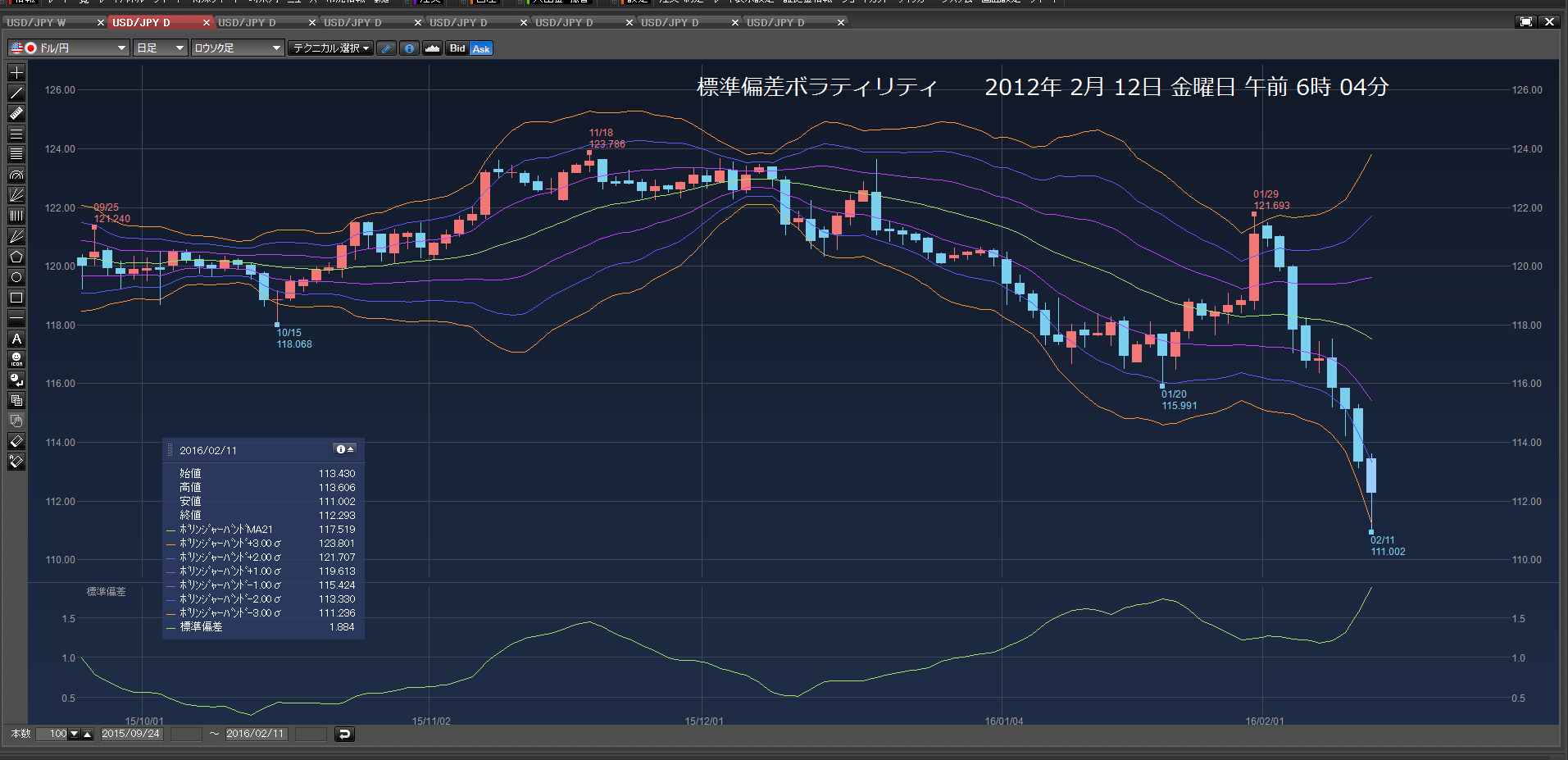1568x760 pixels.
Task: Select the hand pan tool
Action: point(16,421)
